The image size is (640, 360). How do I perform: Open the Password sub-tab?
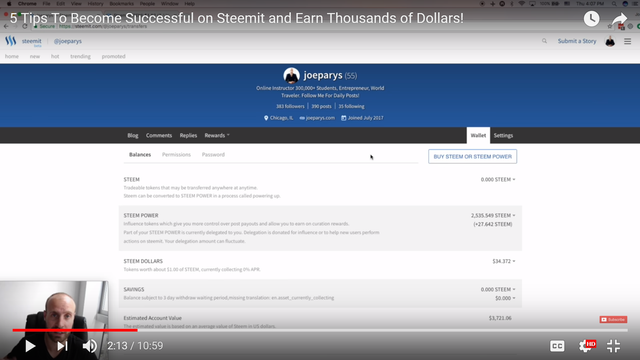click(213, 155)
